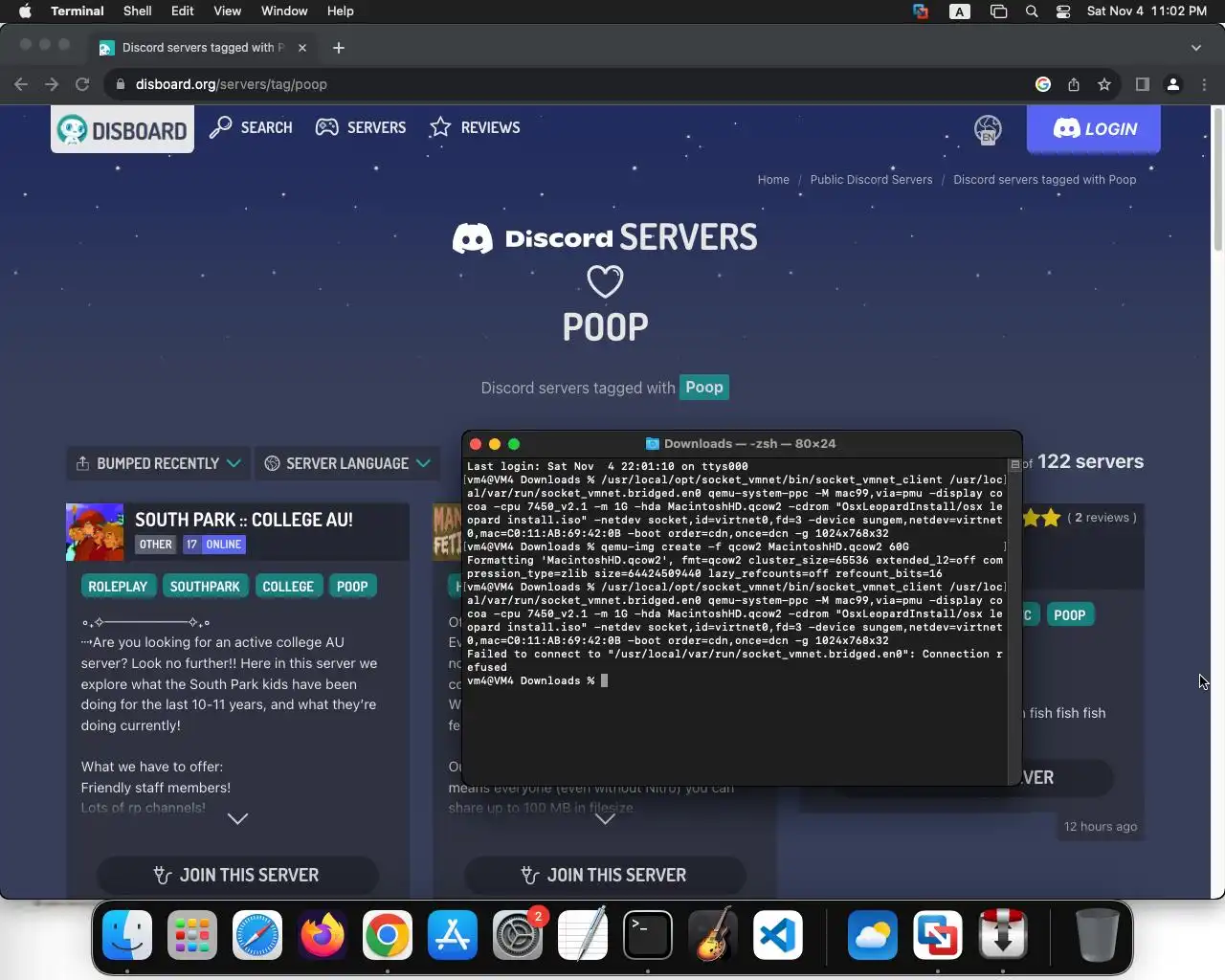The height and width of the screenshot is (980, 1225).
Task: Go to Home breadcrumb
Action: click(773, 180)
